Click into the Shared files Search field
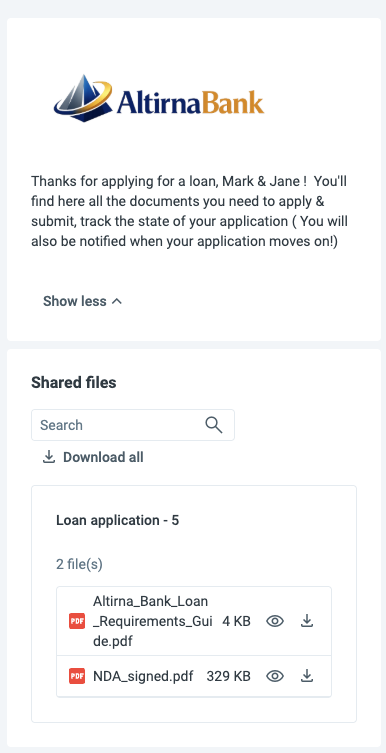 coord(133,425)
